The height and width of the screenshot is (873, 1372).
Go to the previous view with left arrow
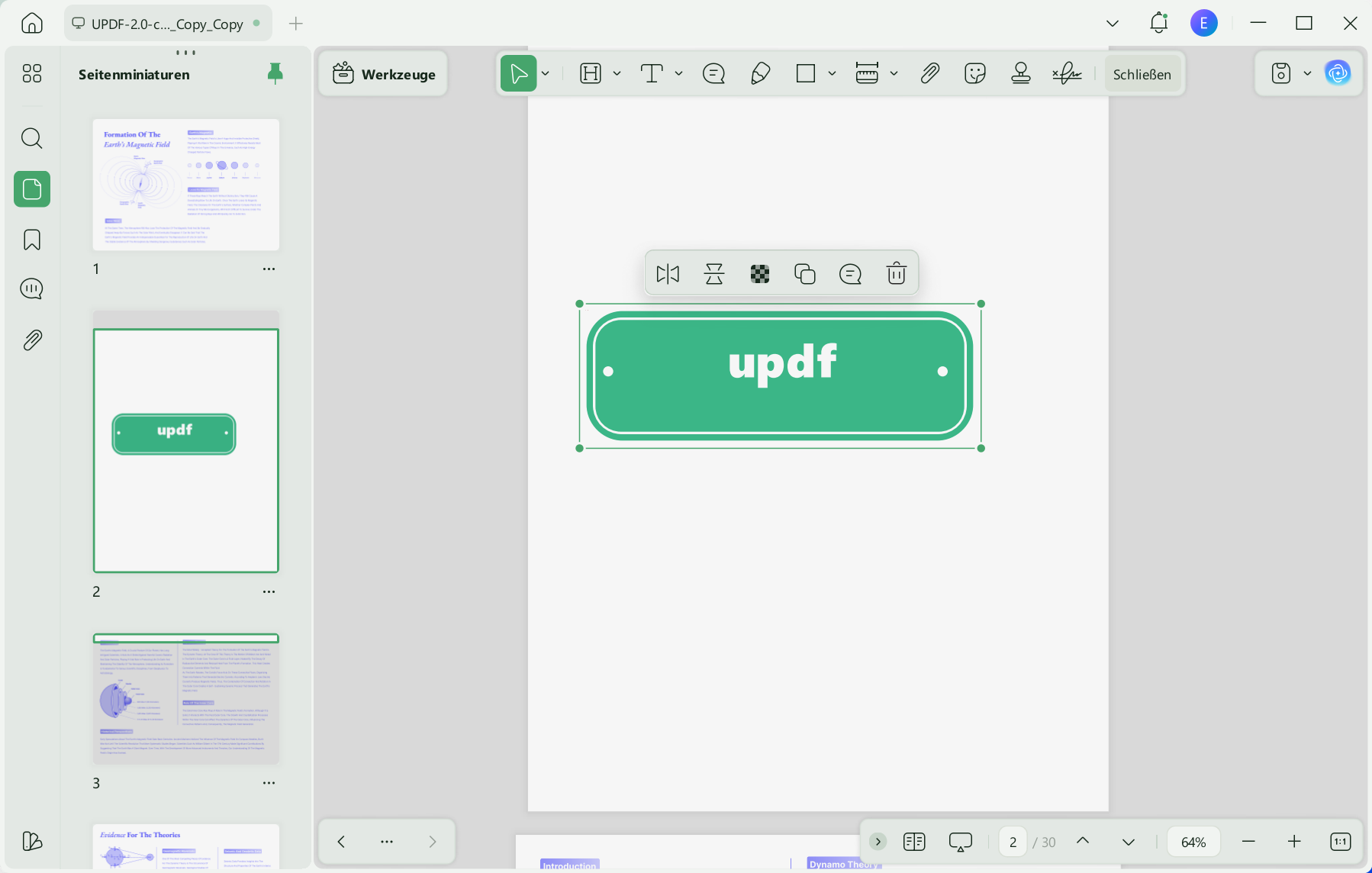341,841
